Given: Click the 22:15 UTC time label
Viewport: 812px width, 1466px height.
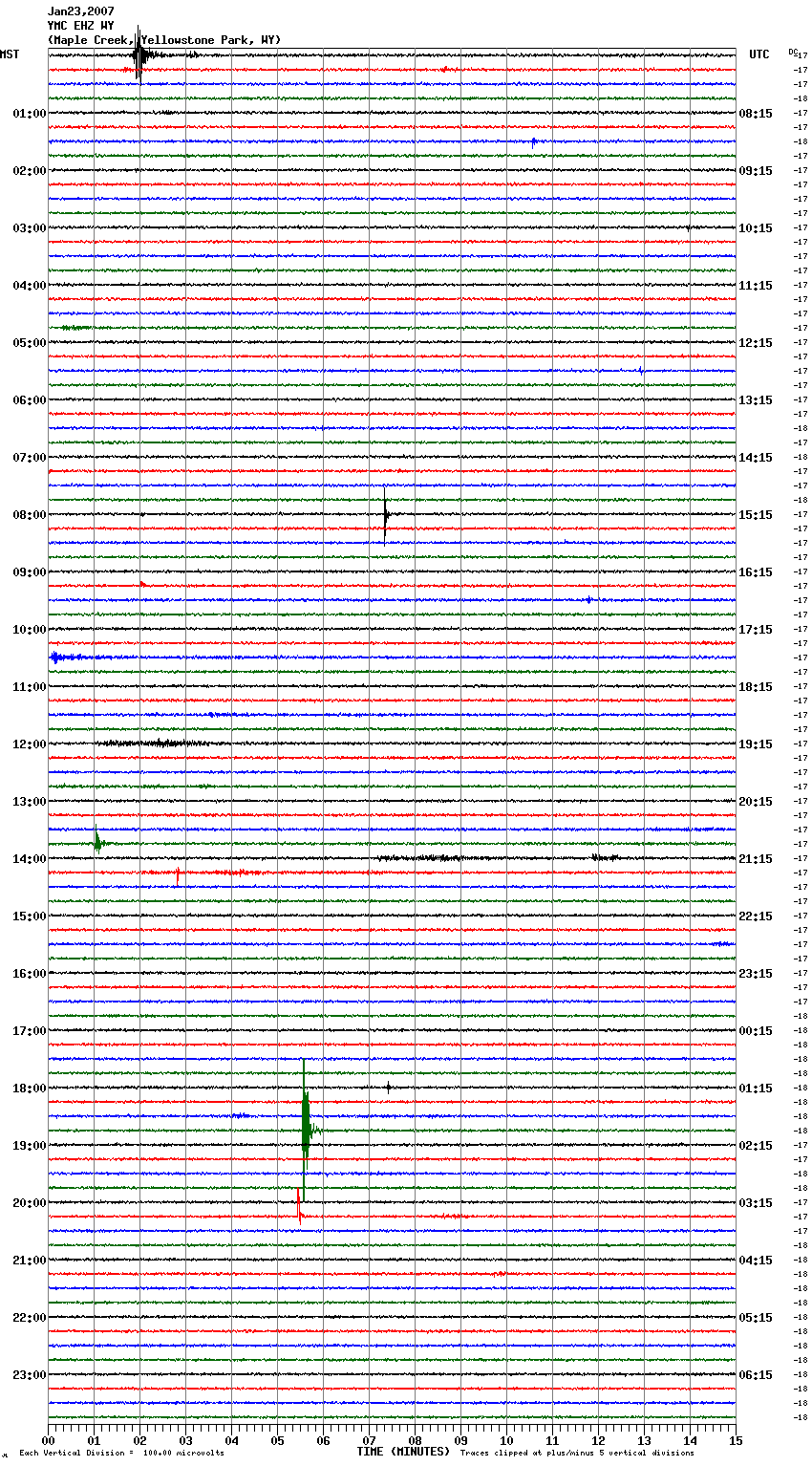Looking at the screenshot, I should 756,916.
